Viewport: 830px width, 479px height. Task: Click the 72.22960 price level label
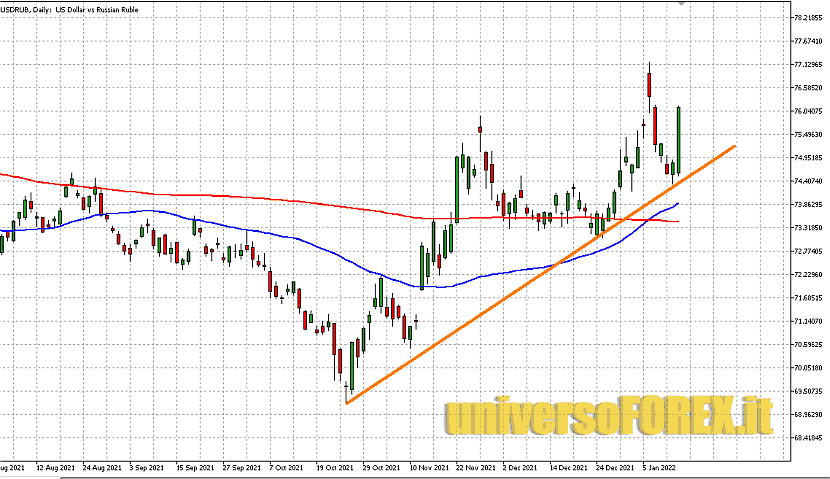pos(808,274)
